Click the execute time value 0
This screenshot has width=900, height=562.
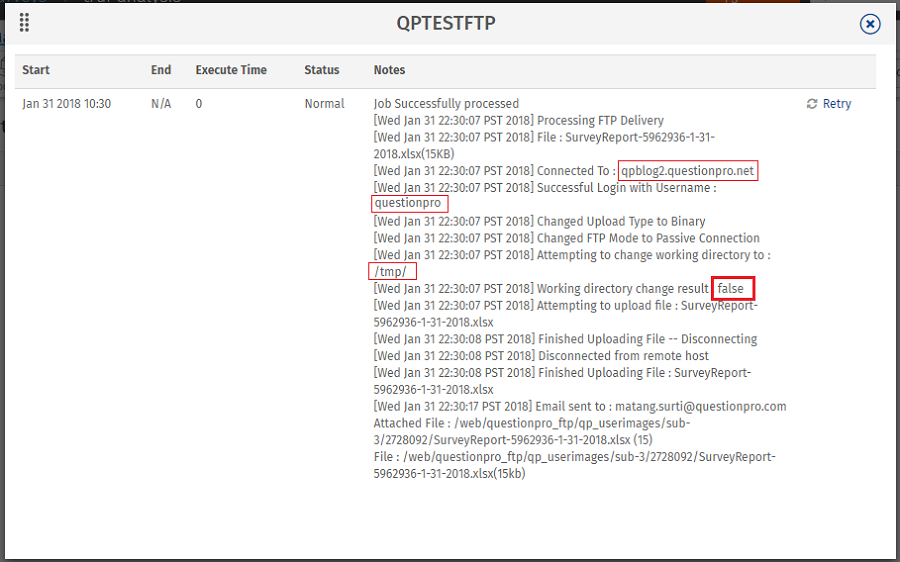pyautogui.click(x=199, y=104)
